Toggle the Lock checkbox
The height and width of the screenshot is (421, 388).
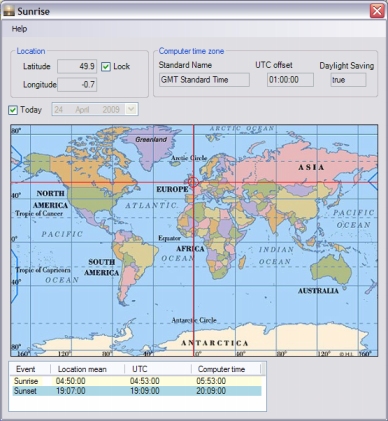[106, 67]
